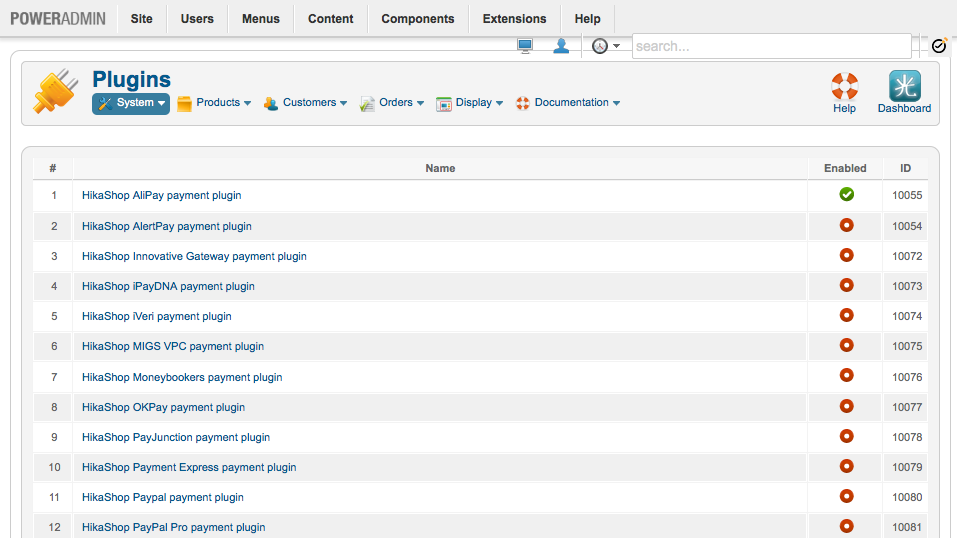Disable the AliPay payment plugin toggle
The width and height of the screenshot is (957, 538).
(847, 194)
